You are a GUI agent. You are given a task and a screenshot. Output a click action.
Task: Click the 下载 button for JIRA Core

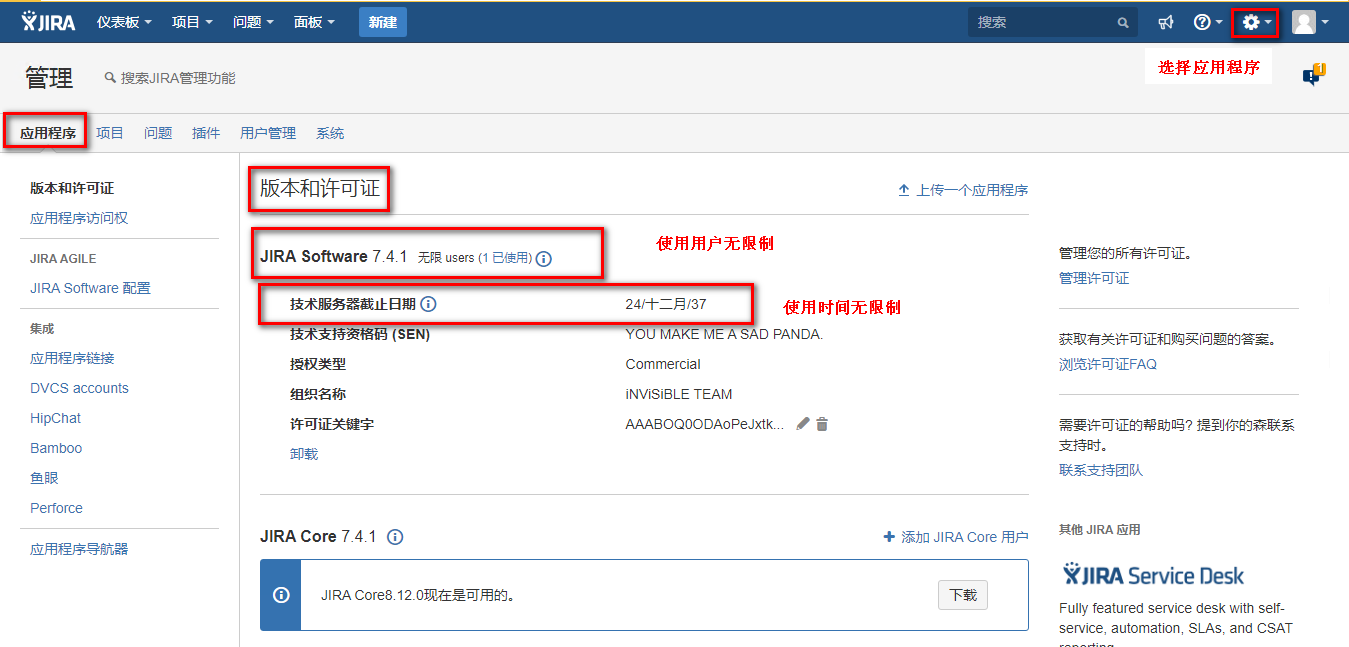(x=963, y=595)
